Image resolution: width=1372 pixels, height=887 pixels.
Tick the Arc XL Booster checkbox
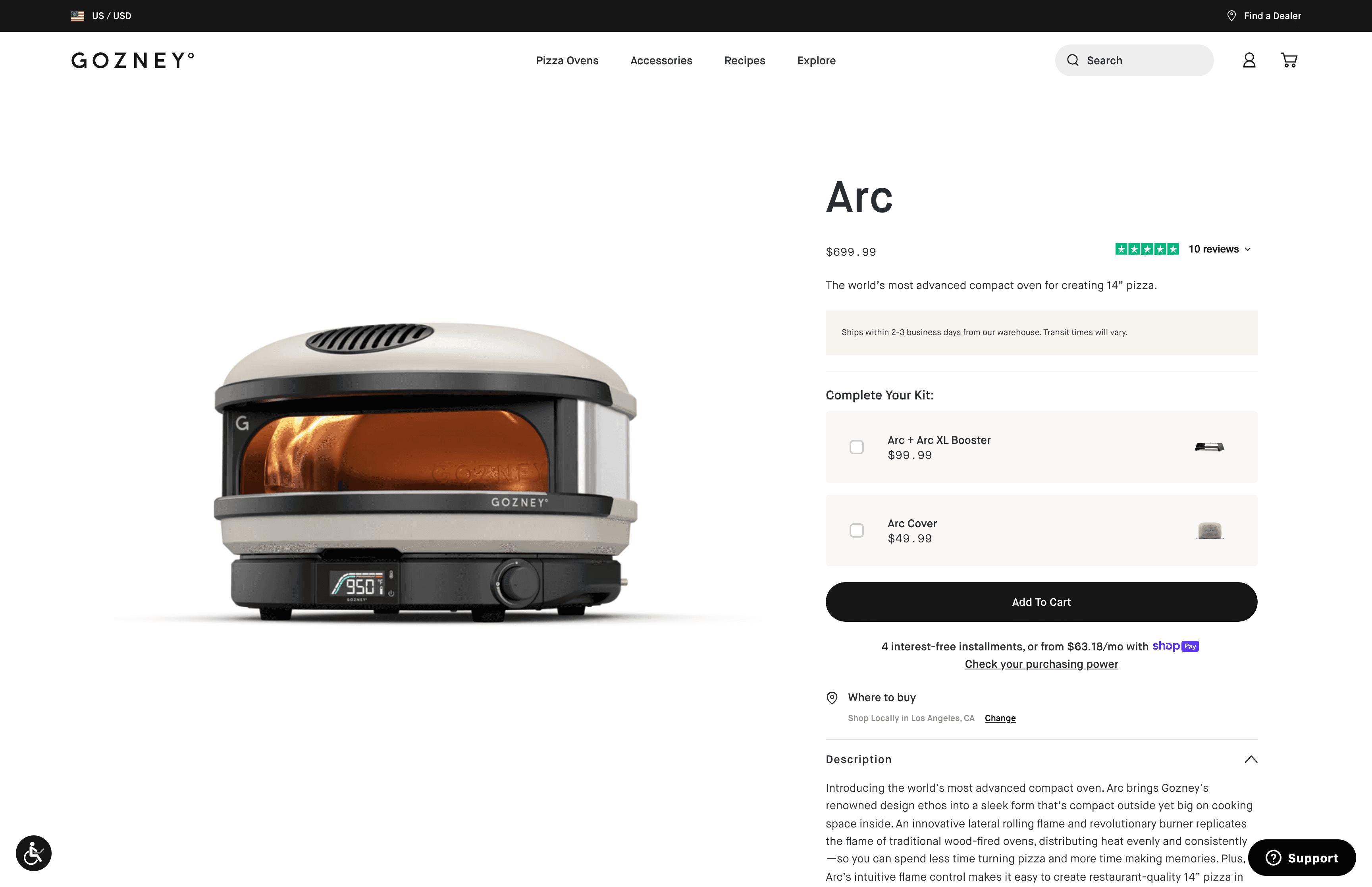(857, 447)
